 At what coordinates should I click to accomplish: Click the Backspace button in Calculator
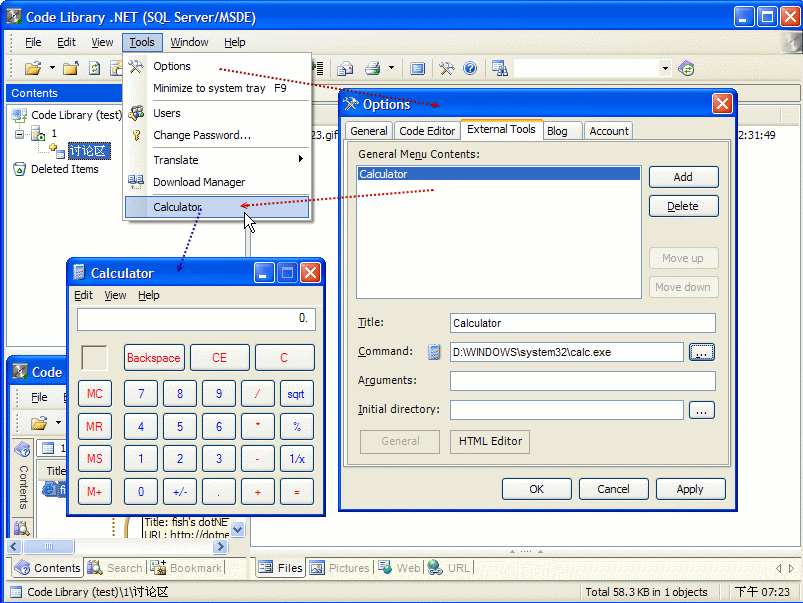[154, 358]
